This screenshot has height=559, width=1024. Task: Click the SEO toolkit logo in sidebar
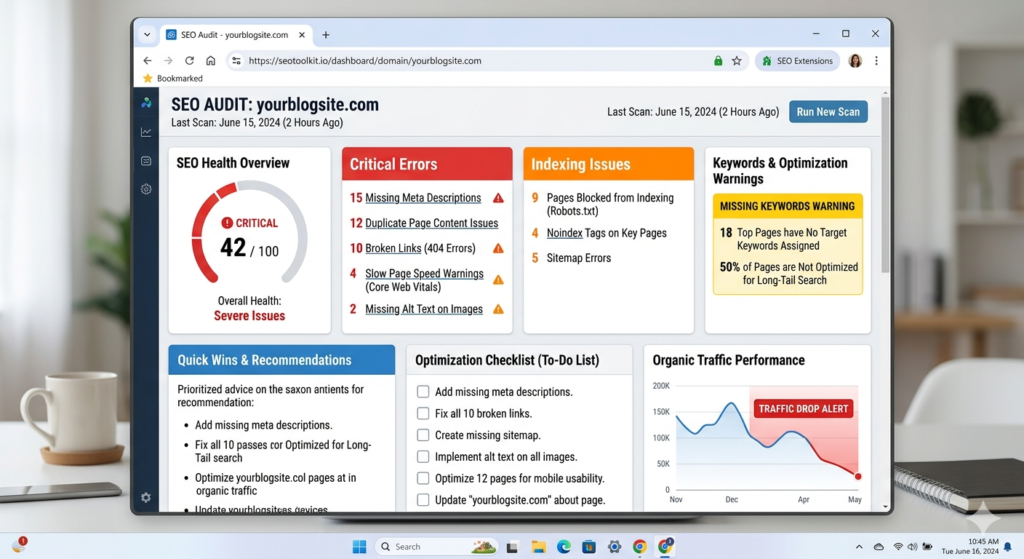pos(146,103)
